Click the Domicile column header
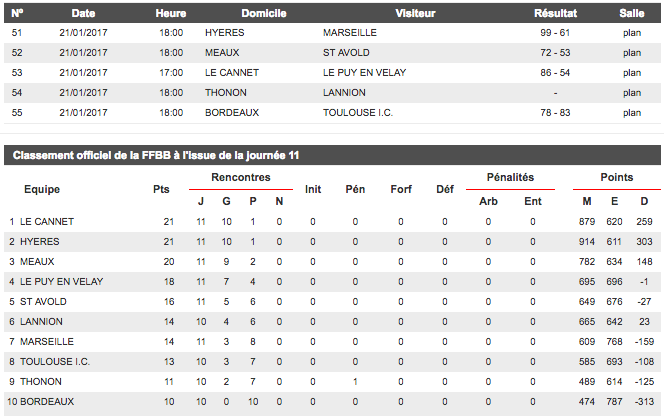 click(263, 12)
